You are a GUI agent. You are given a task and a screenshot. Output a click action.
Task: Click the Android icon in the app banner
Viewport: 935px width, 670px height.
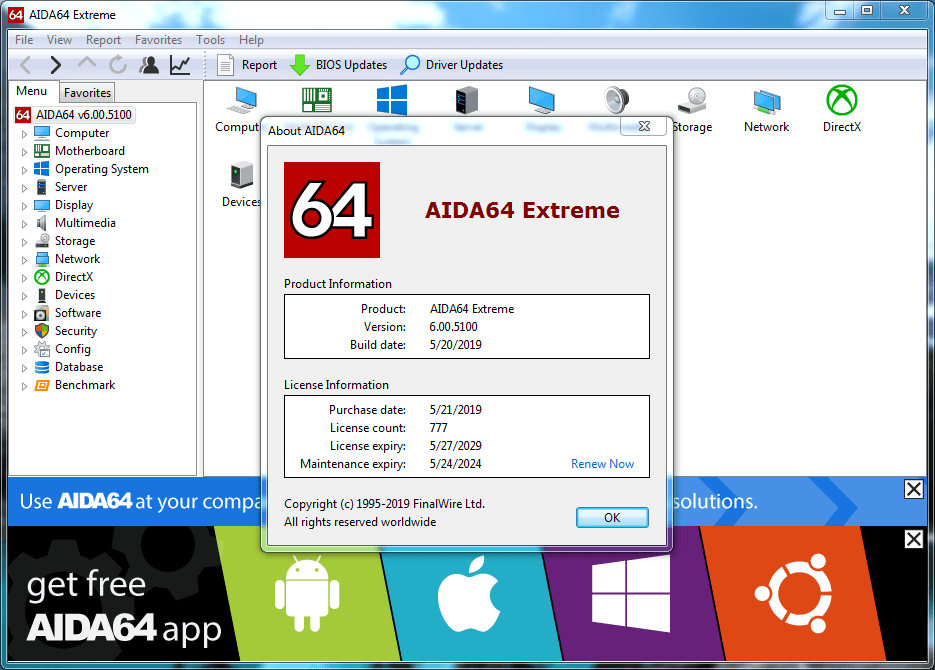coord(307,594)
